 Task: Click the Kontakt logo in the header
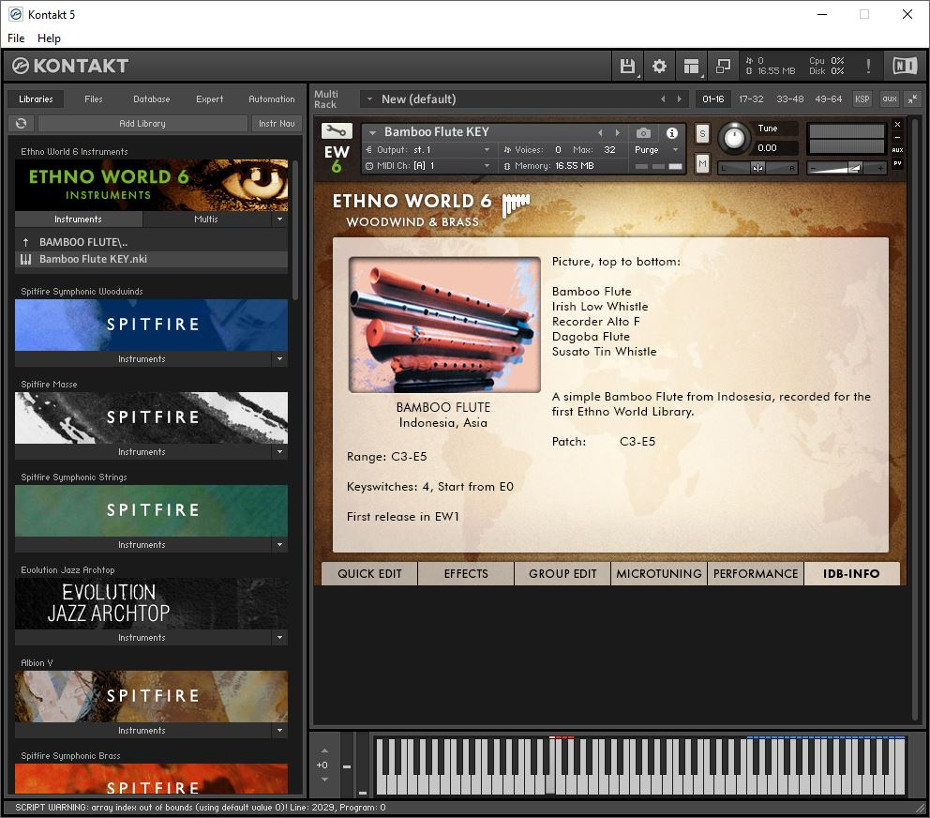click(x=71, y=66)
